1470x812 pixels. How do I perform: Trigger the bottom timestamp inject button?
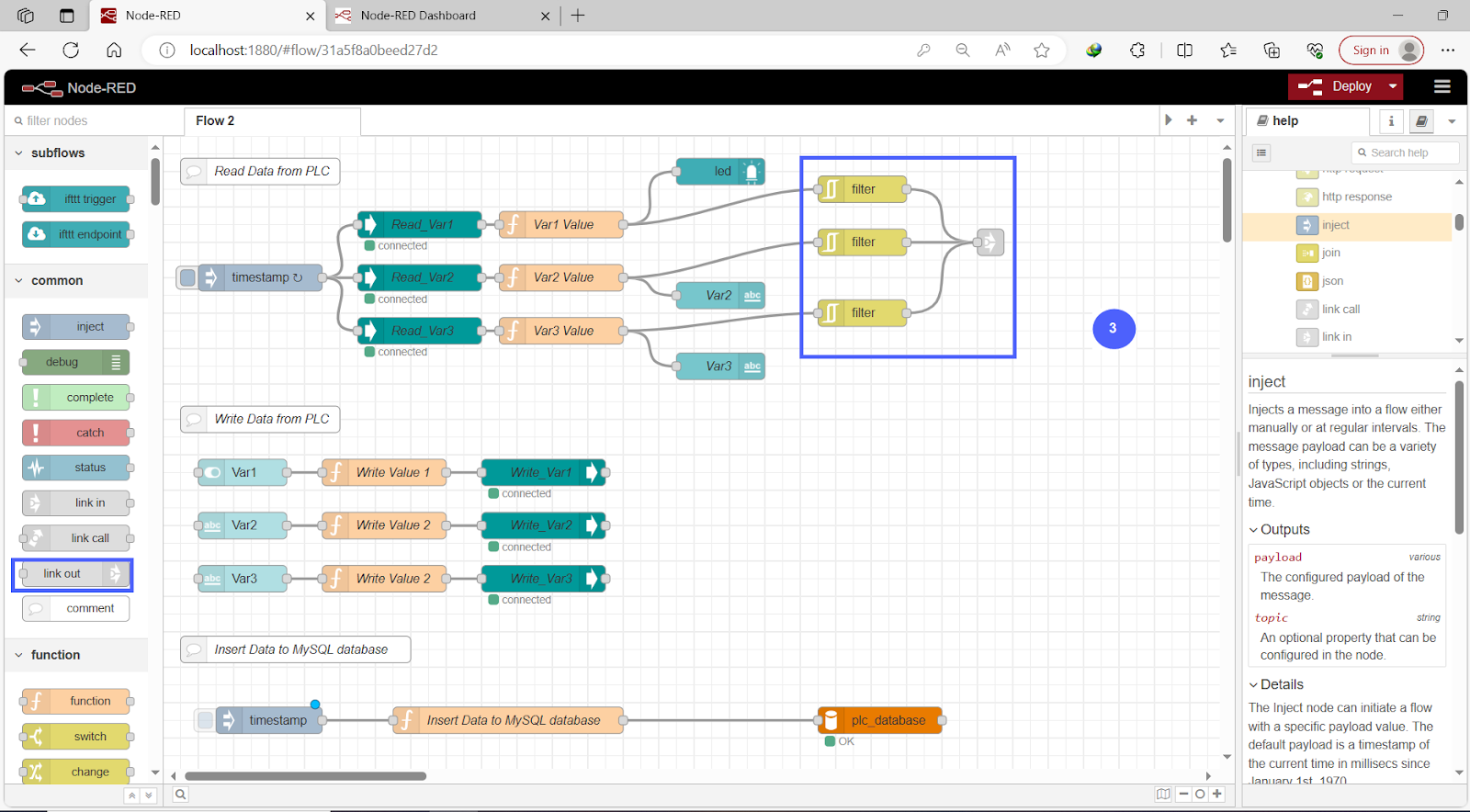tap(205, 720)
